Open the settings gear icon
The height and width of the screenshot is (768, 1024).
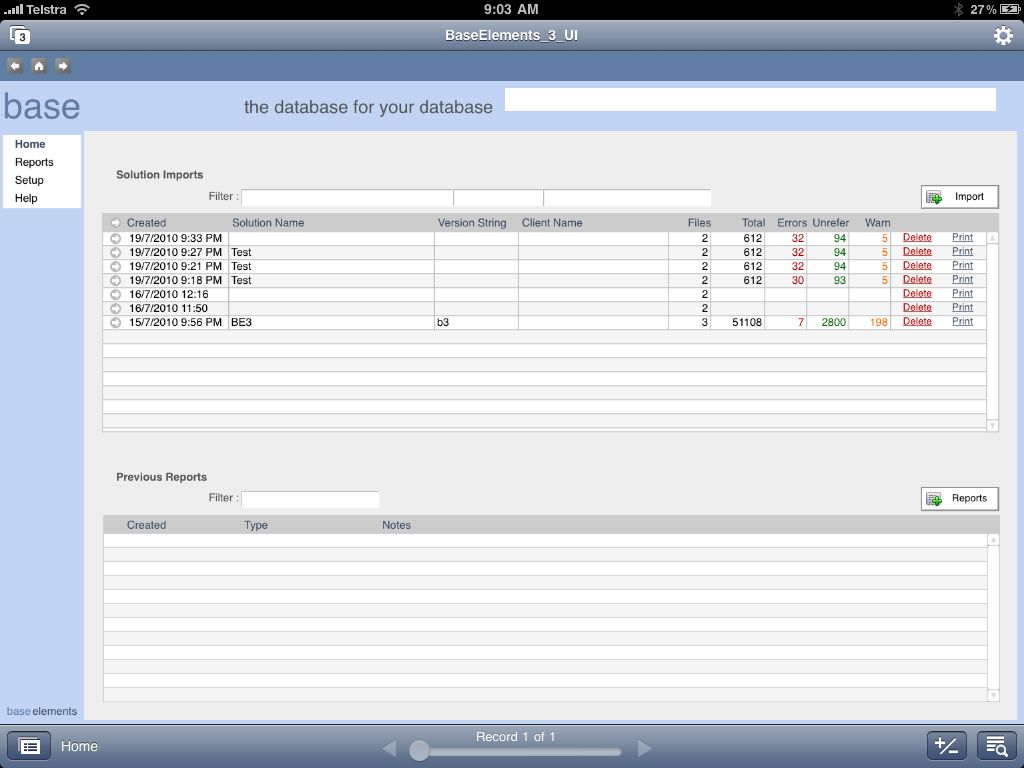(1002, 36)
